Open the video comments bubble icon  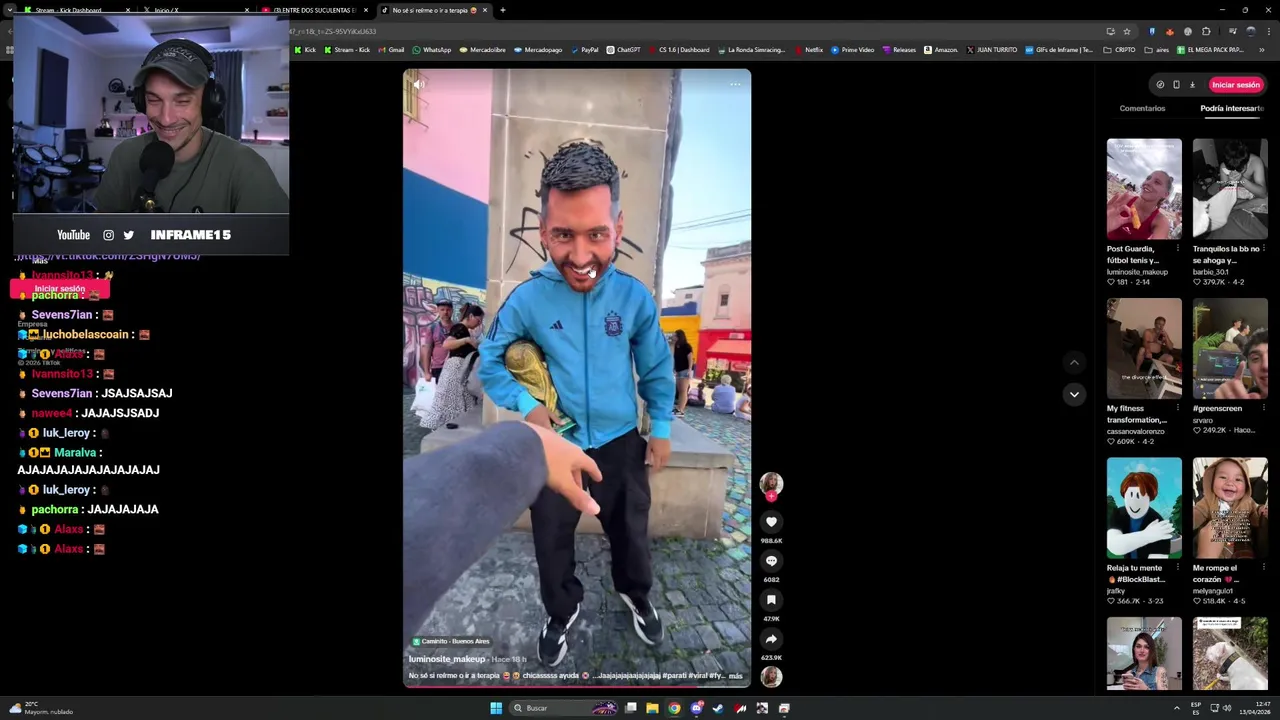771,560
